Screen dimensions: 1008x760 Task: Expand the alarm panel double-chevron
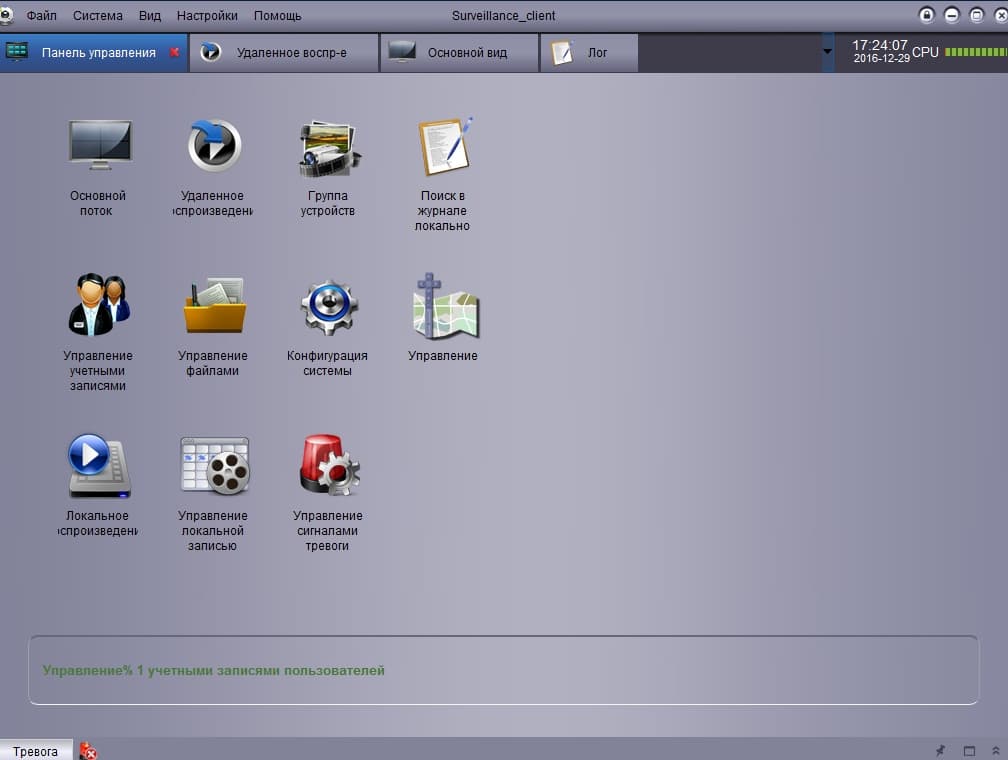(x=995, y=750)
